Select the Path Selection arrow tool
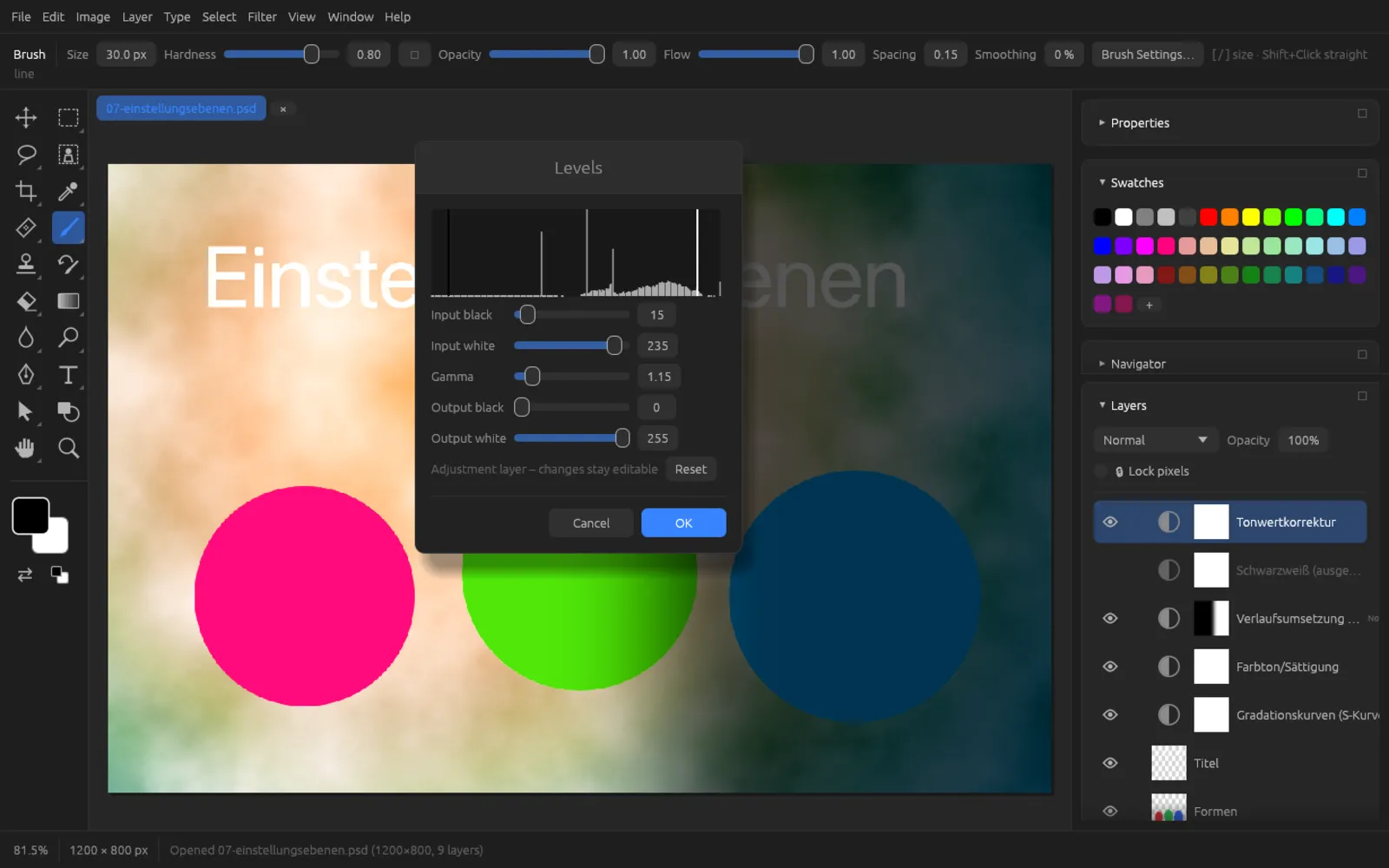 tap(26, 411)
